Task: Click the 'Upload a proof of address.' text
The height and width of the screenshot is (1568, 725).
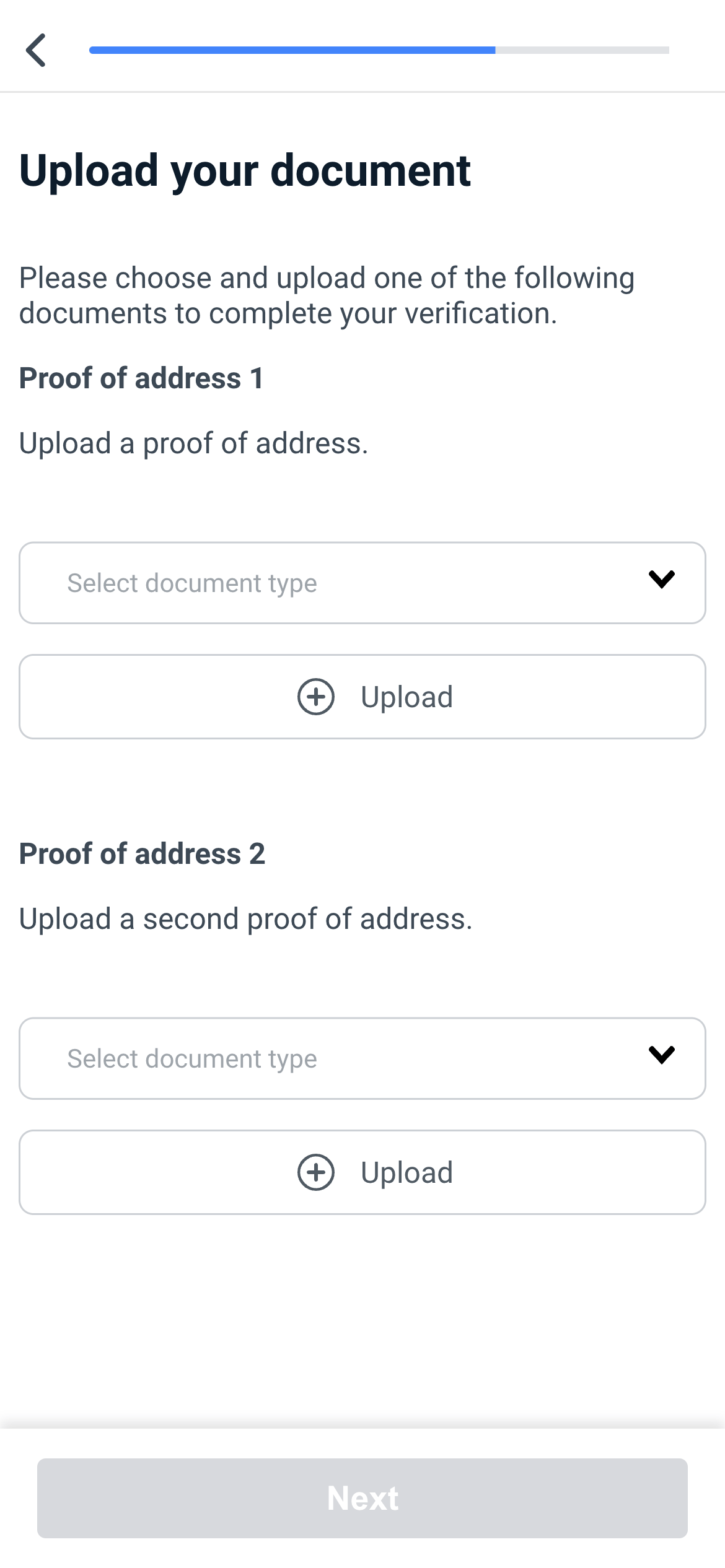Action: [193, 443]
